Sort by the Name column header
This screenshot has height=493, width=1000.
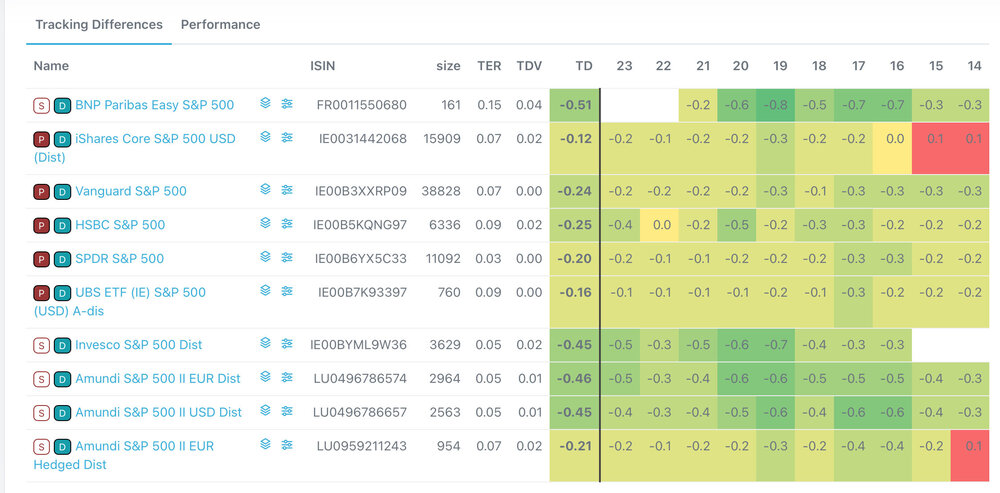[51, 66]
